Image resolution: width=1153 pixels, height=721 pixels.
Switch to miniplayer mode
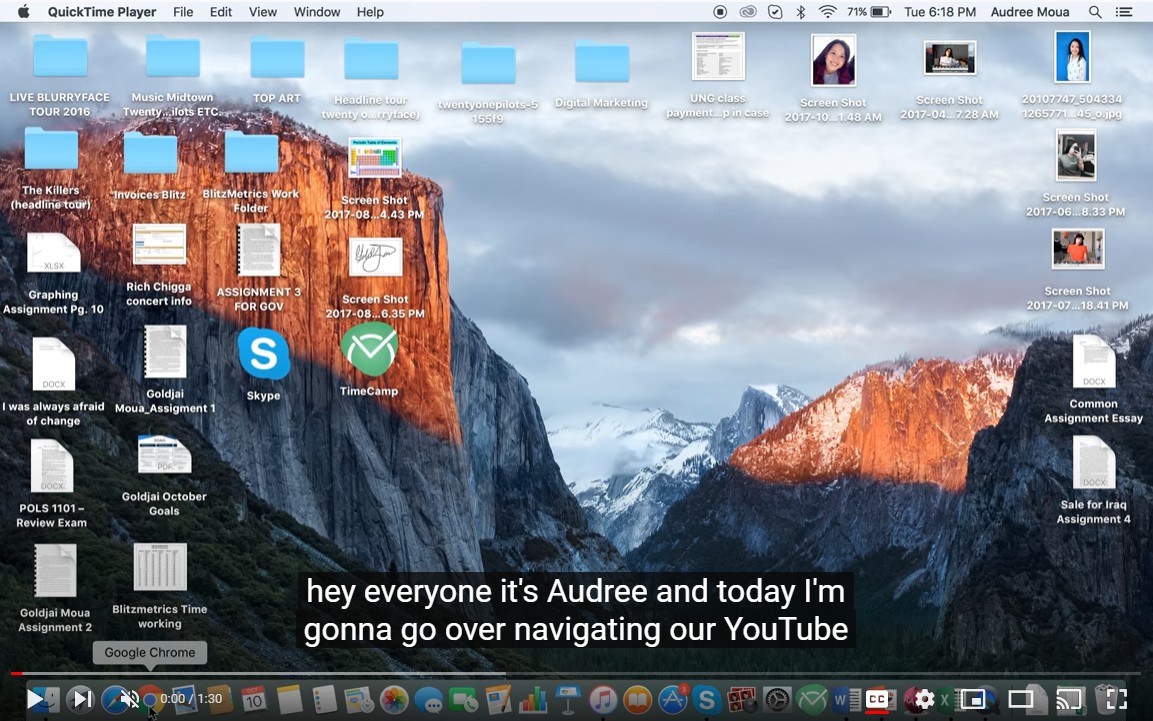pos(972,699)
